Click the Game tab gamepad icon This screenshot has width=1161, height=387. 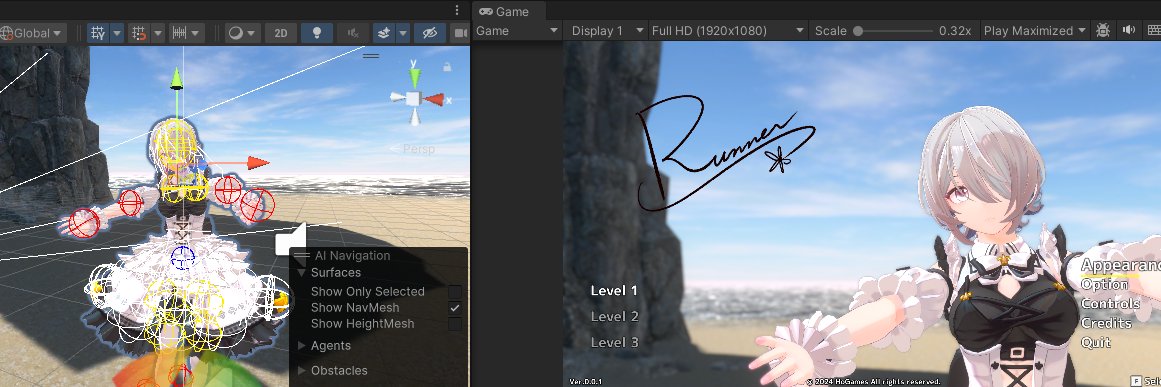[485, 11]
